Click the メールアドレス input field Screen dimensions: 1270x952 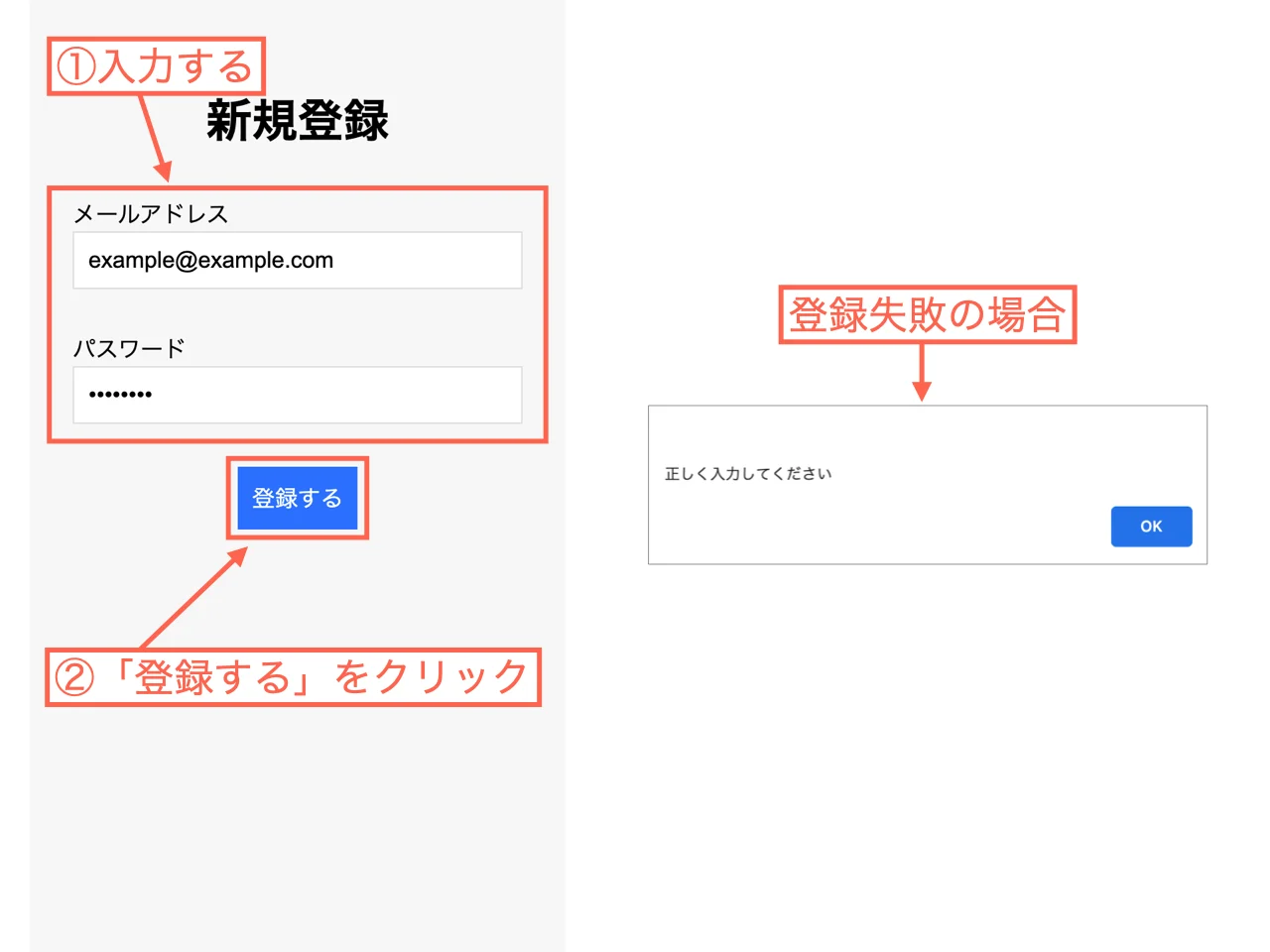(x=297, y=260)
